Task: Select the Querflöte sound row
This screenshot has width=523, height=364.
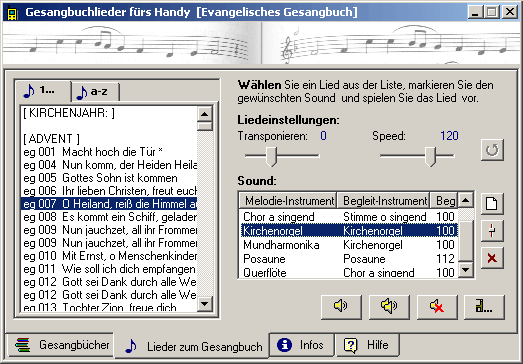Action: click(349, 272)
